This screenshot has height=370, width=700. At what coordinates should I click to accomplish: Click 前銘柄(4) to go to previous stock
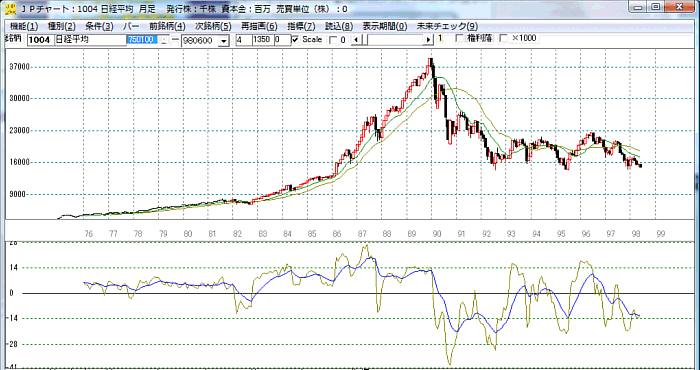point(167,26)
